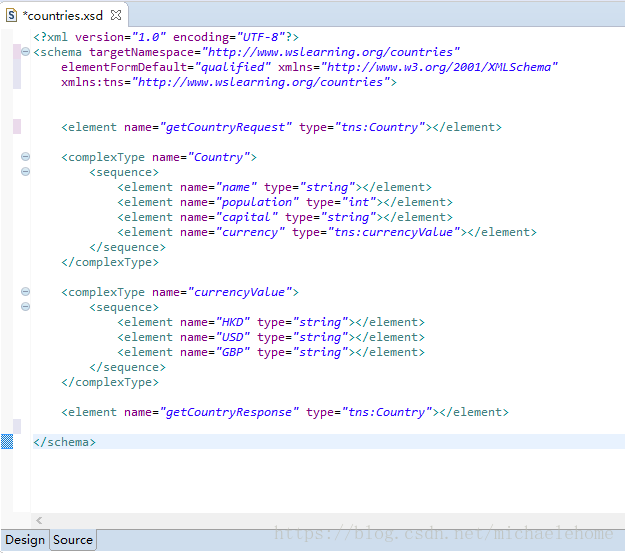Click the "GBP" element name

point(232,352)
